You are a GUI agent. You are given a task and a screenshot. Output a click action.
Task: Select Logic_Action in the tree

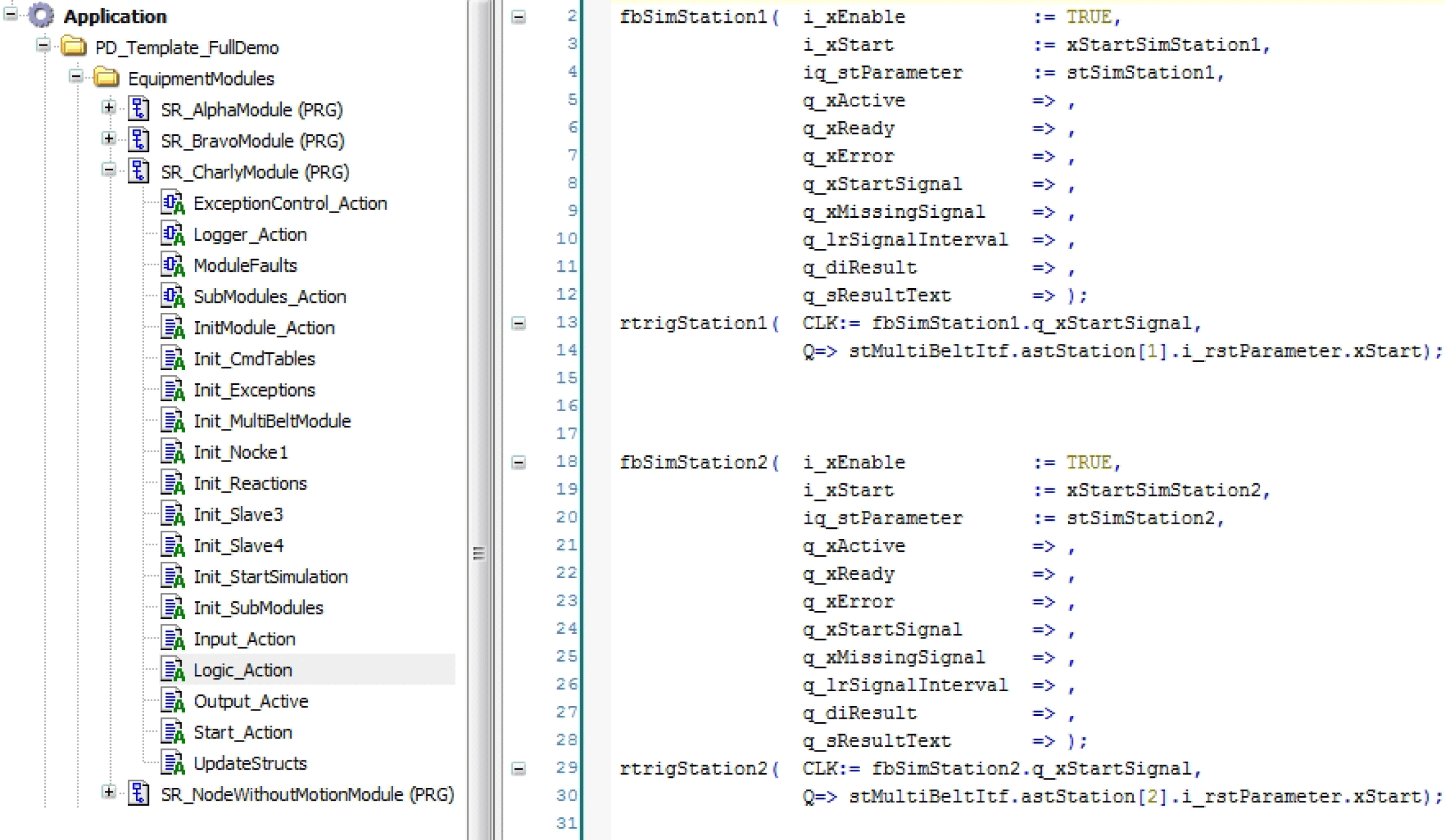click(x=243, y=670)
